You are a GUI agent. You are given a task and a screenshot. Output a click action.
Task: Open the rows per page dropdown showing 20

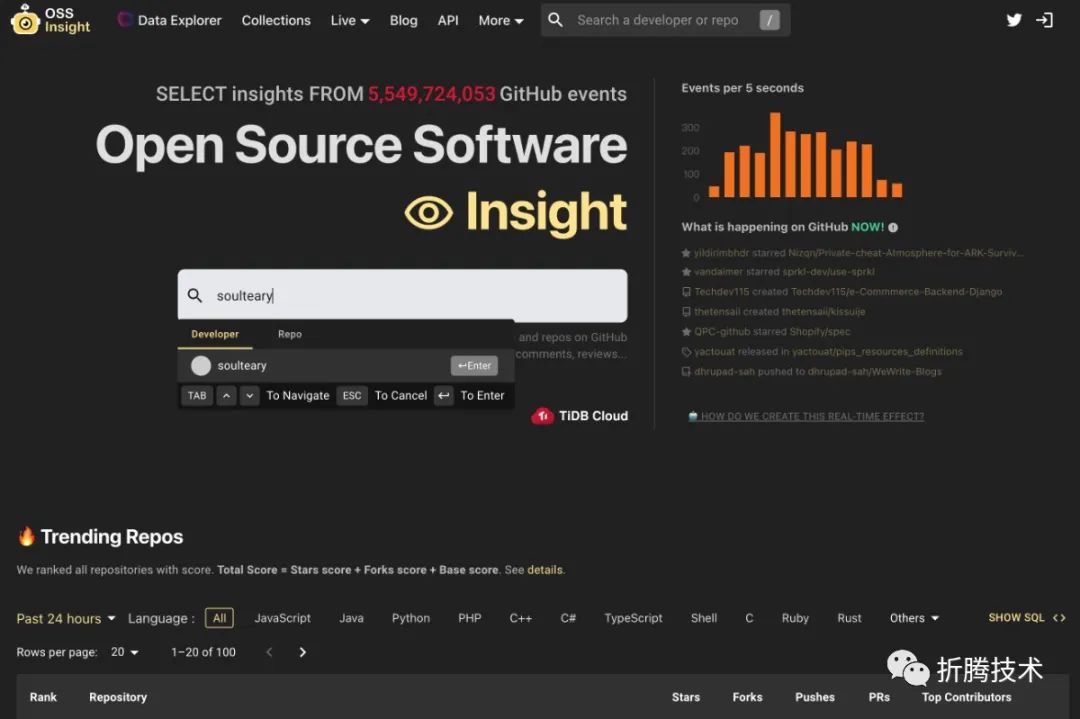pos(125,652)
